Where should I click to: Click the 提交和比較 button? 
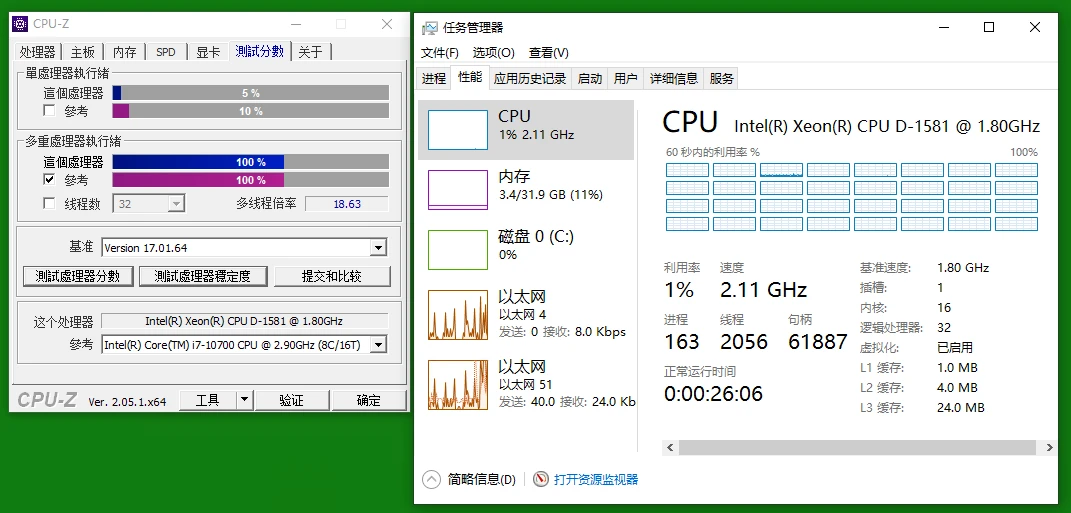332,276
